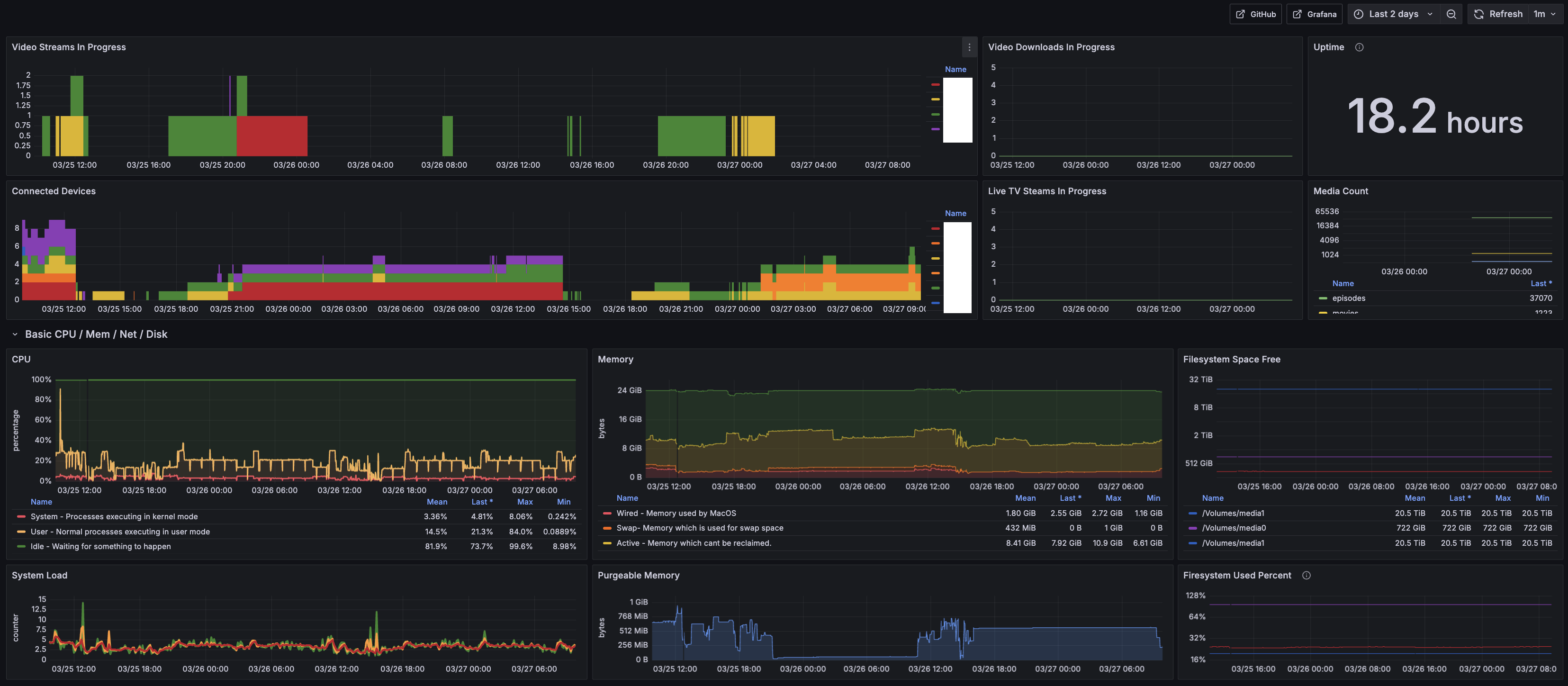Viewport: 1568px width, 686px height.
Task: Open the GitHub external link
Action: 1256,14
